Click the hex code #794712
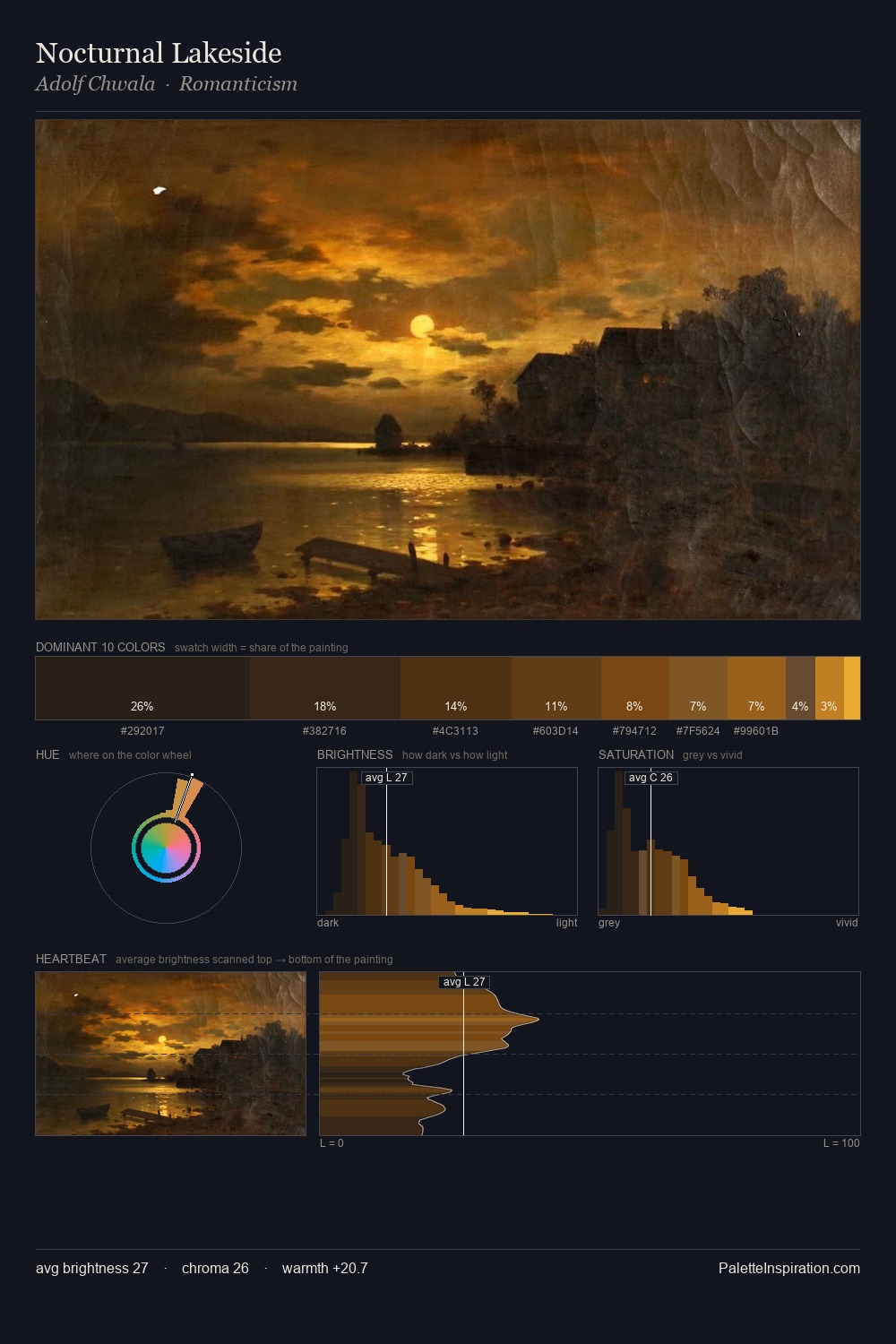Viewport: 896px width, 1344px height. [x=634, y=731]
